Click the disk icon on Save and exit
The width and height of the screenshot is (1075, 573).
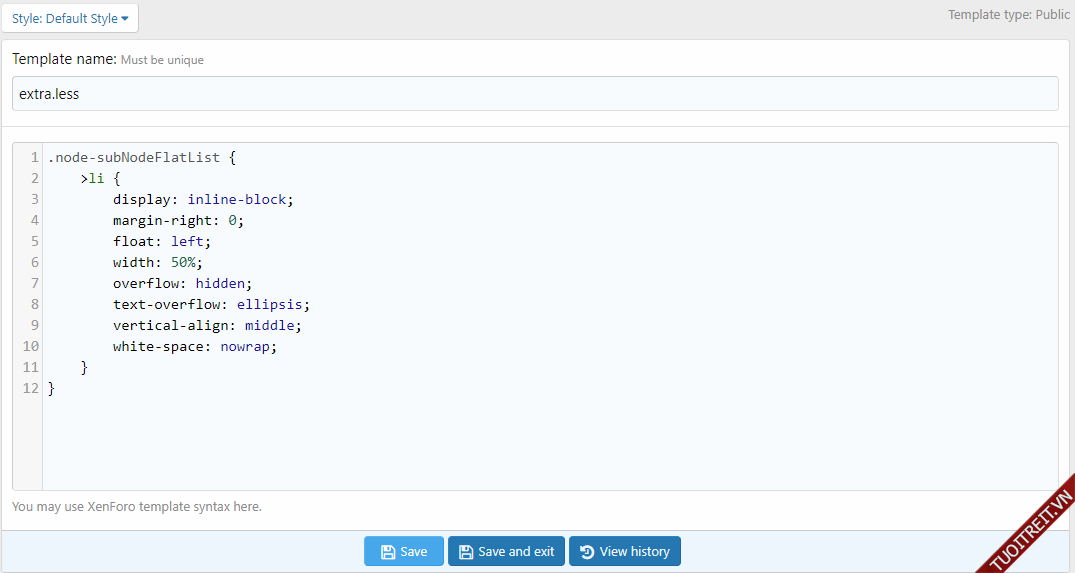coord(466,552)
